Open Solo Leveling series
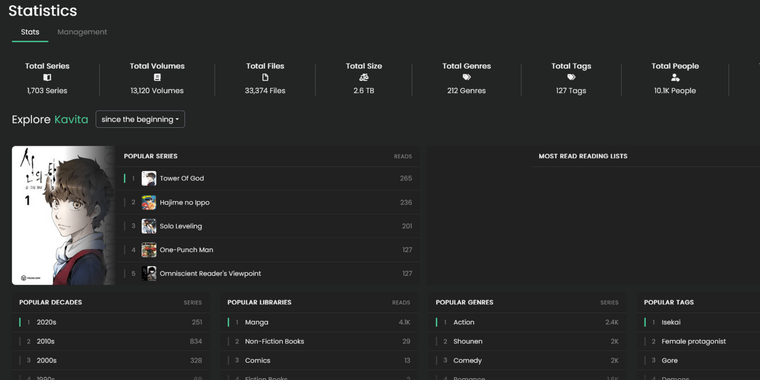The width and height of the screenshot is (760, 380). pos(181,226)
